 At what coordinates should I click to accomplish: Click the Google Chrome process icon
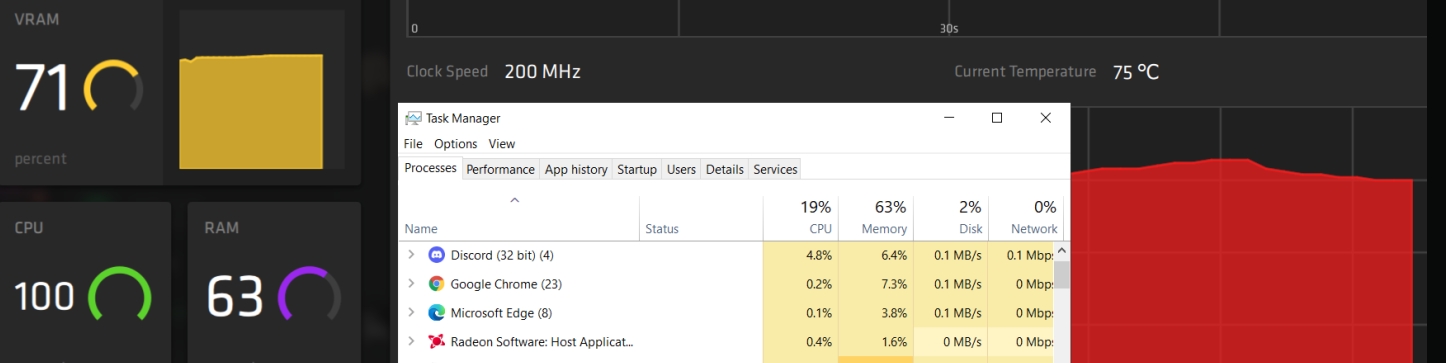click(436, 284)
